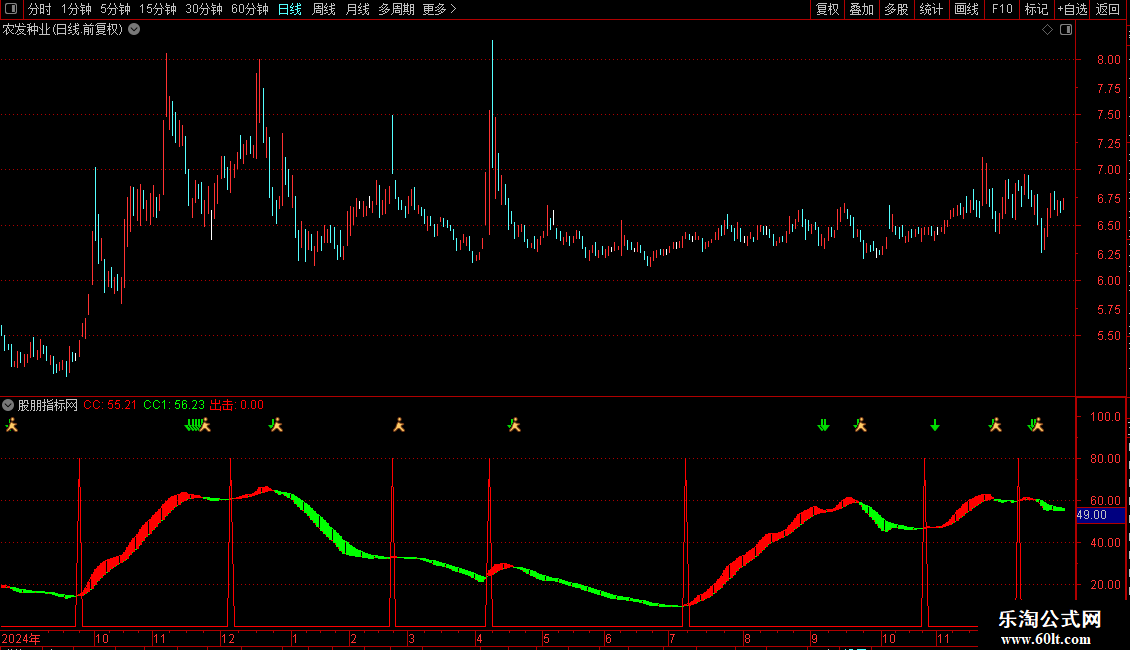1130x650 pixels.
Task: Switch to 月线 monthly chart
Action: (x=357, y=9)
